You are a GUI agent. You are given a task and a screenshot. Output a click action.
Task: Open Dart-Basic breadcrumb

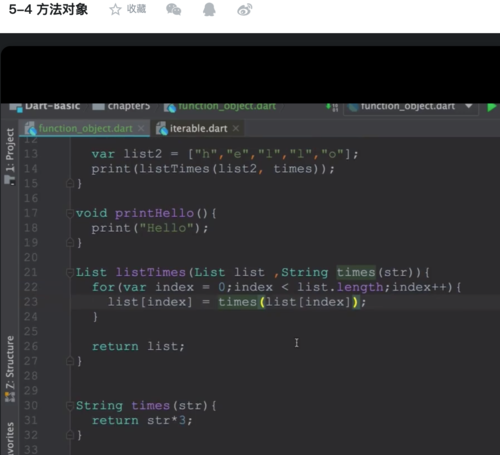pos(53,106)
